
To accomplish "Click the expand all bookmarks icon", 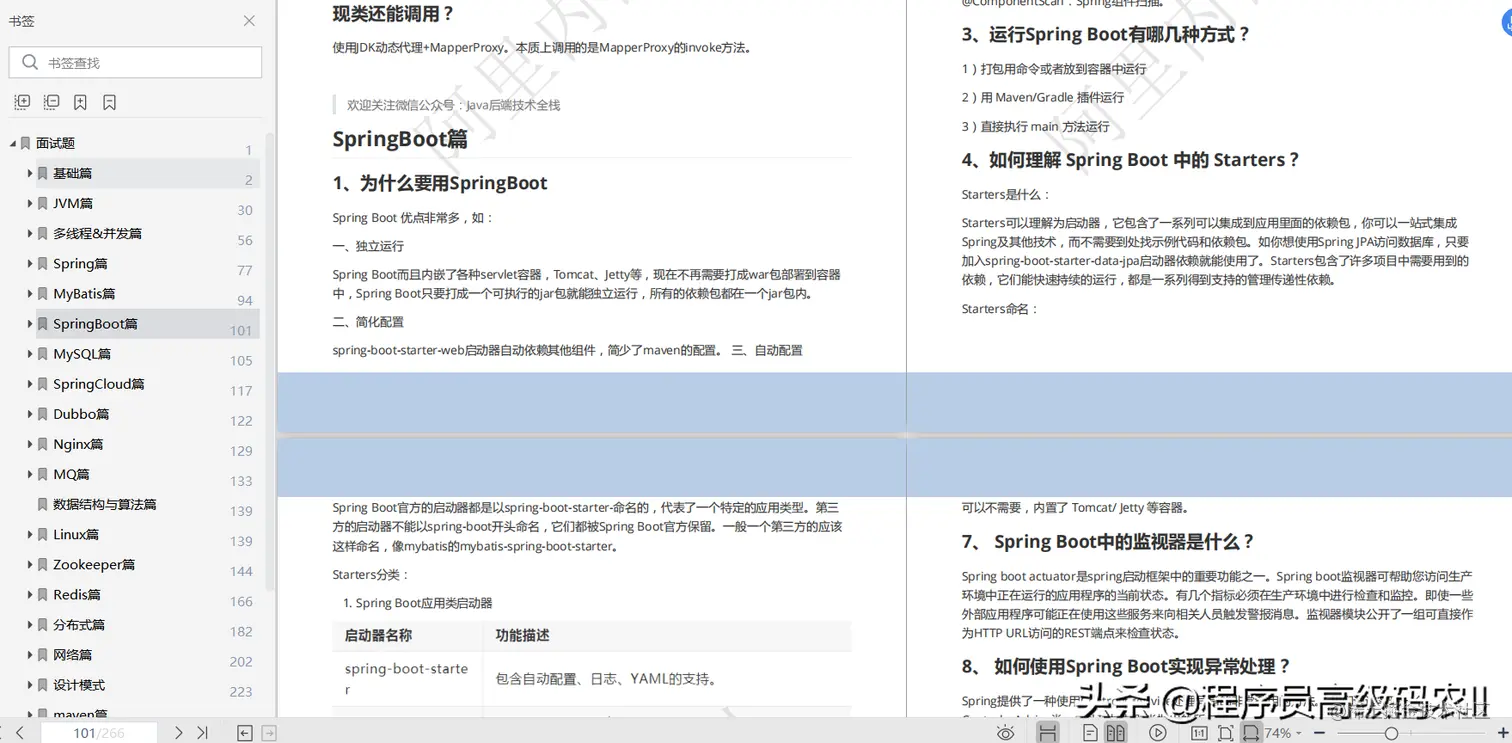I will [21, 101].
